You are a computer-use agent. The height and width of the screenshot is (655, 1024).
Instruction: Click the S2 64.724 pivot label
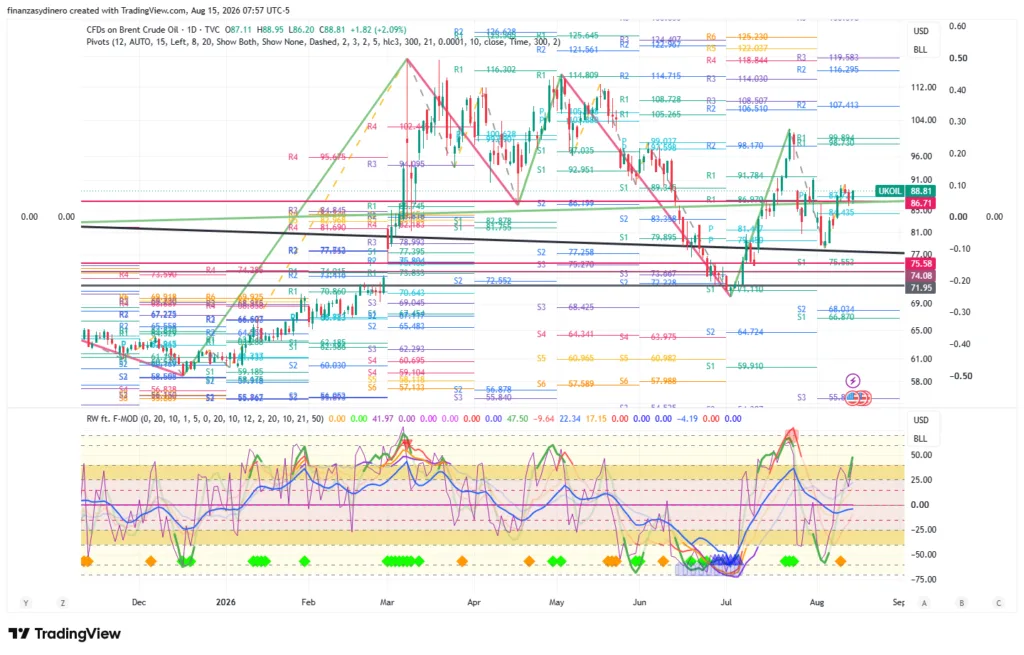coord(737,332)
